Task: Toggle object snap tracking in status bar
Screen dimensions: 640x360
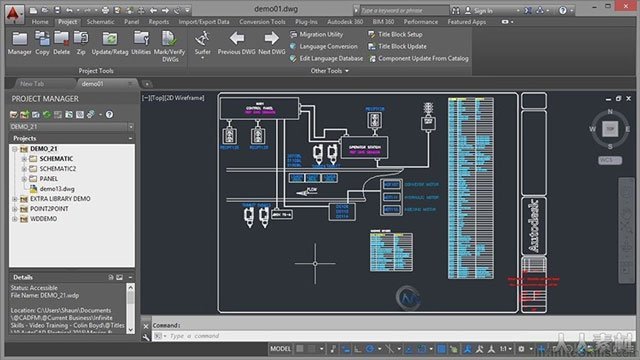Action: click(x=409, y=349)
